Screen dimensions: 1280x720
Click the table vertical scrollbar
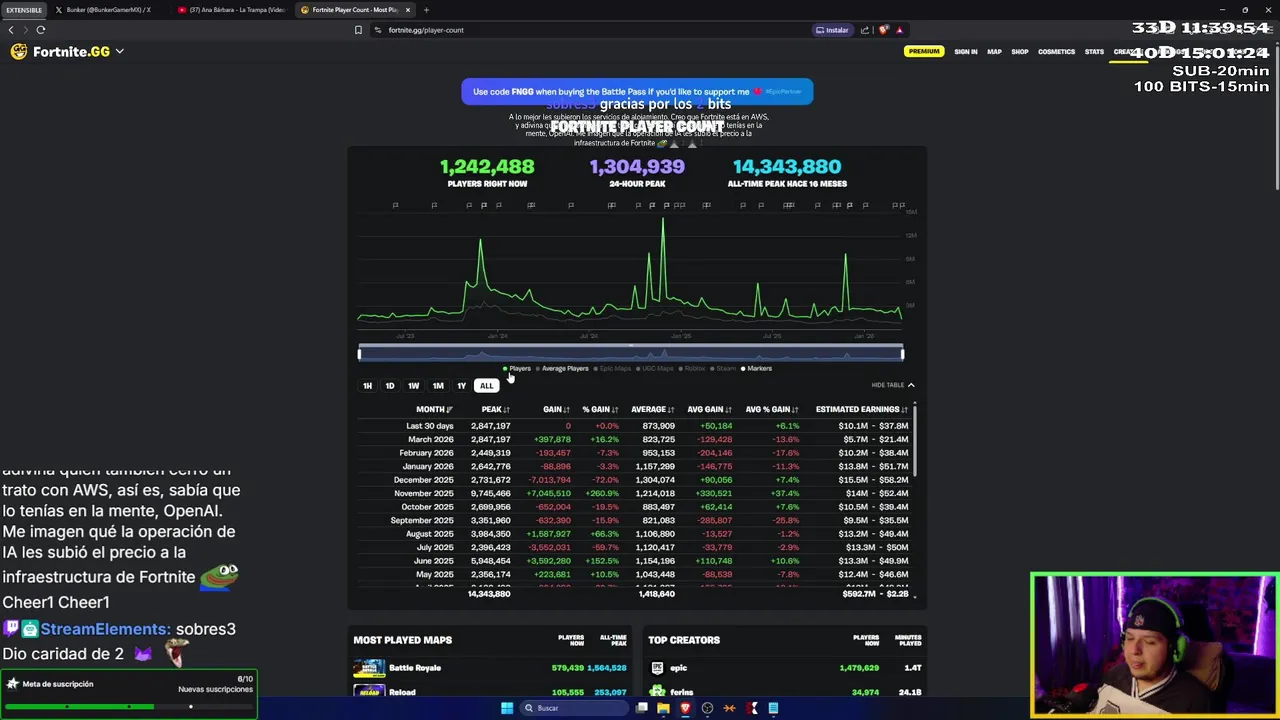pos(914,442)
